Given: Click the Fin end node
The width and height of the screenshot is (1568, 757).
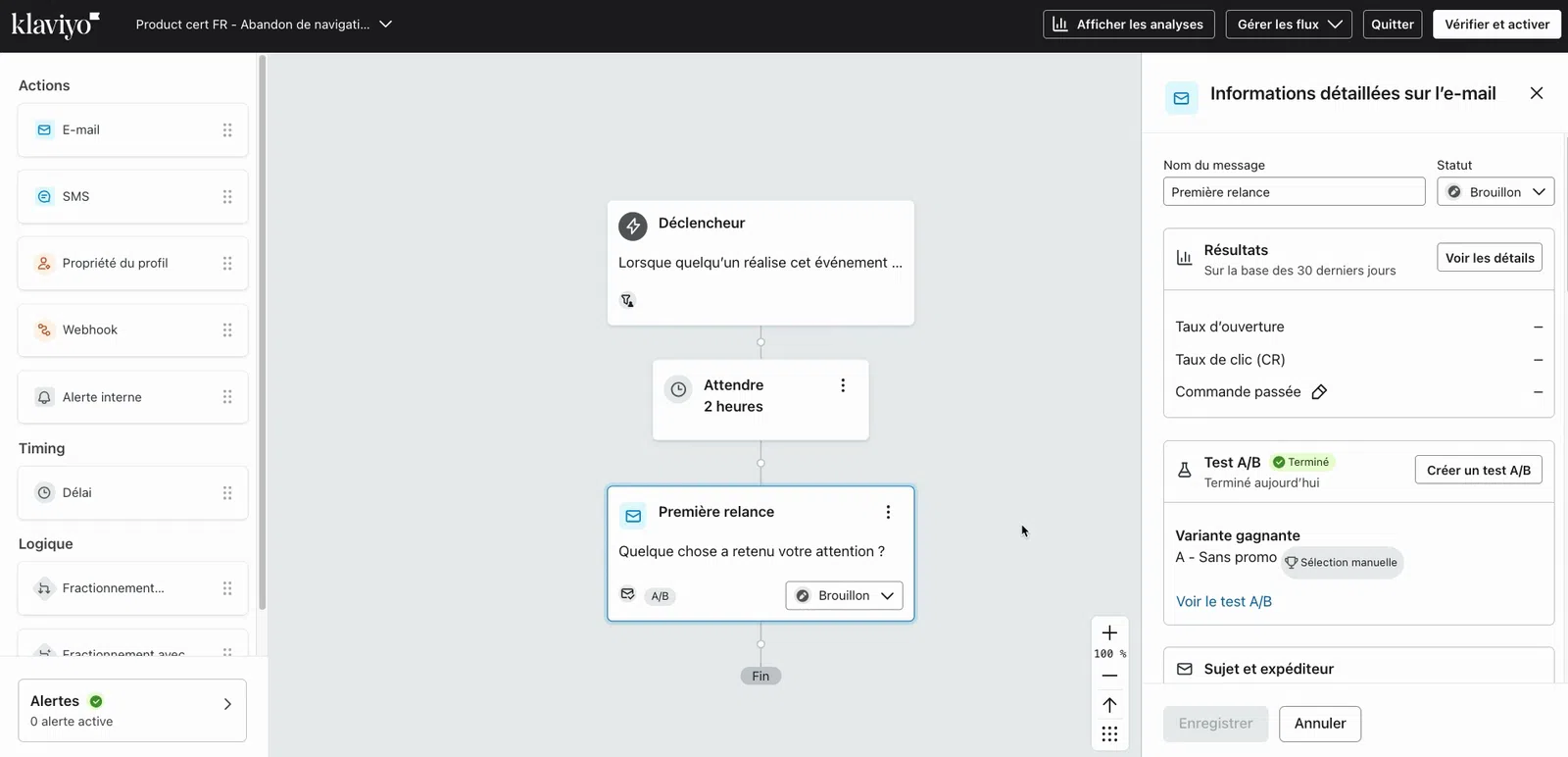Looking at the screenshot, I should coord(760,677).
